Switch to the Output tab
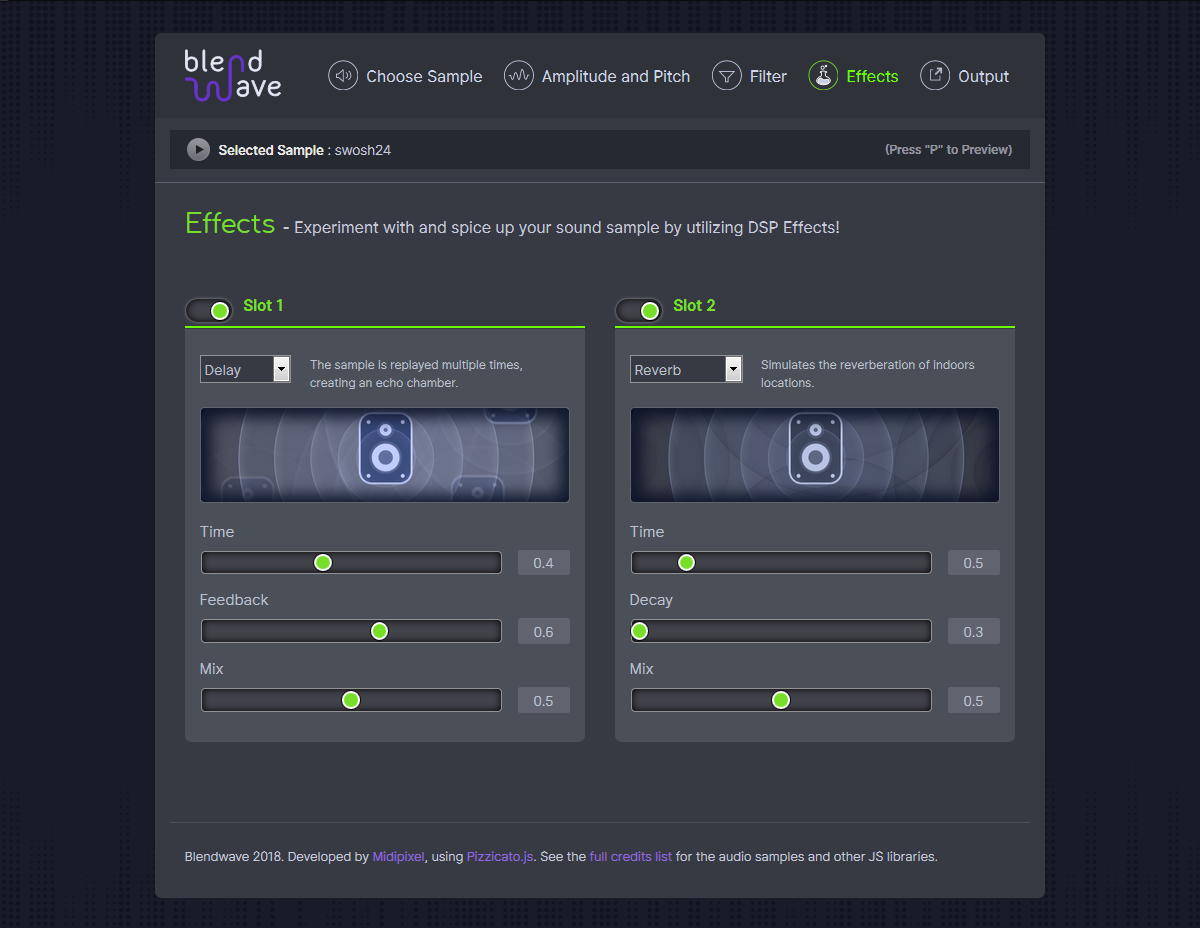 [x=983, y=76]
